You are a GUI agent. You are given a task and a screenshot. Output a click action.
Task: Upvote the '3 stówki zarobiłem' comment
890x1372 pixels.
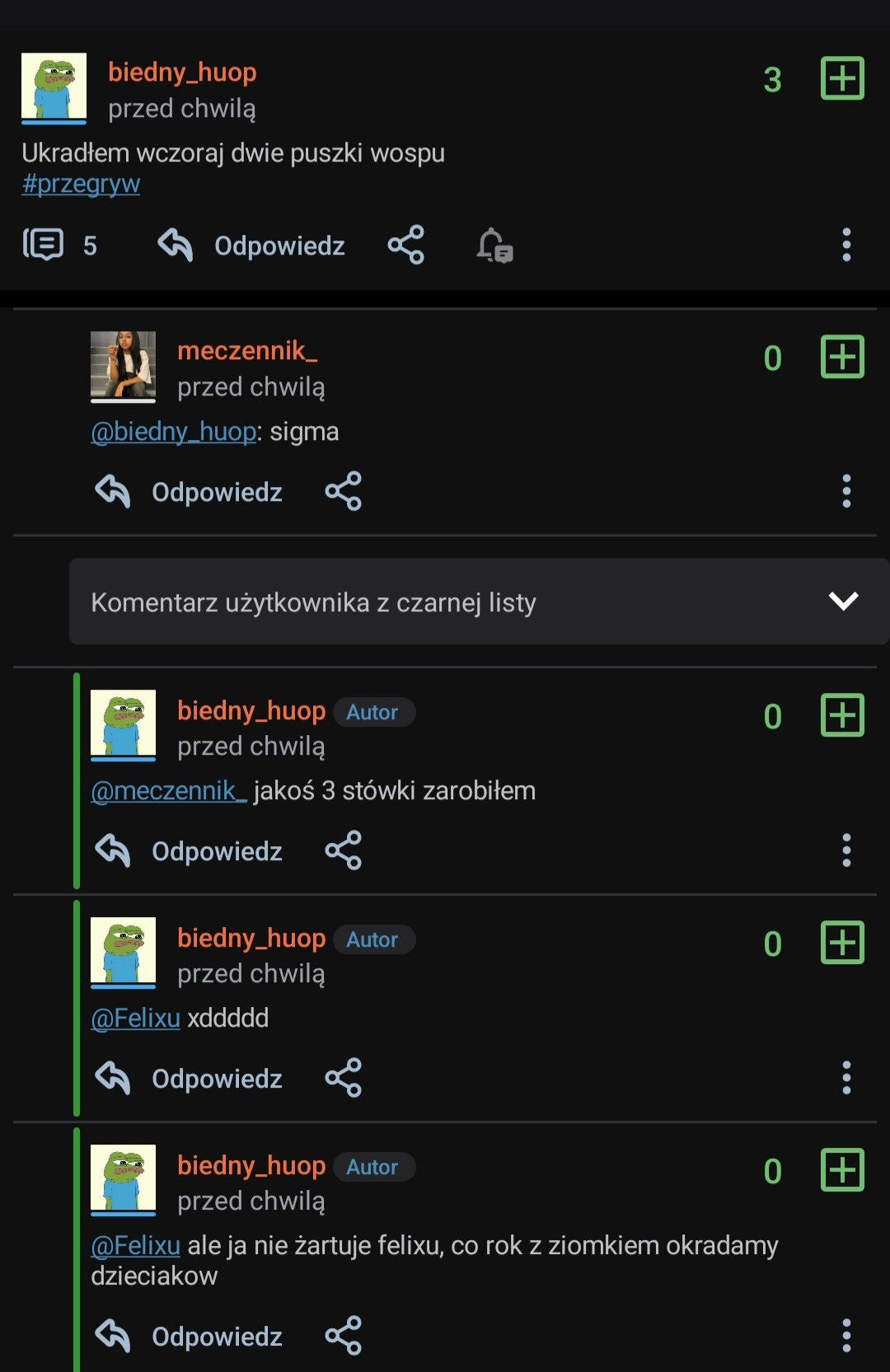[842, 715]
